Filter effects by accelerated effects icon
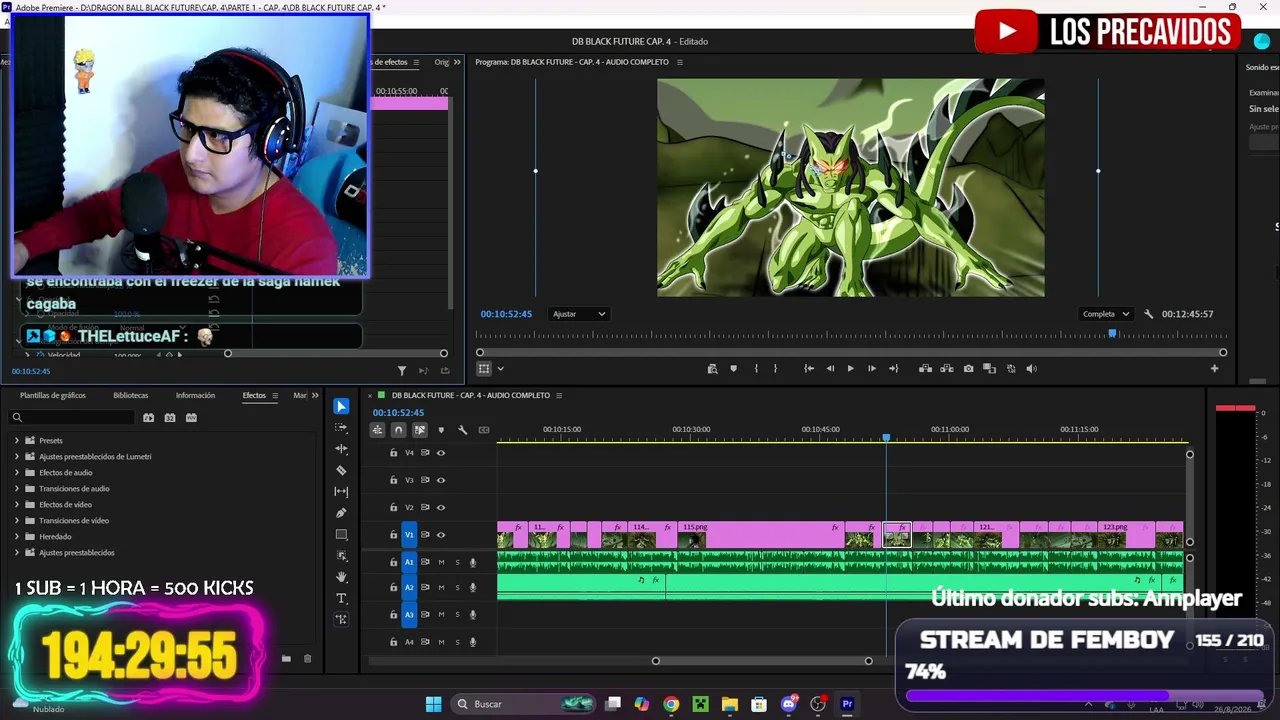This screenshot has height=720, width=1280. (x=148, y=417)
